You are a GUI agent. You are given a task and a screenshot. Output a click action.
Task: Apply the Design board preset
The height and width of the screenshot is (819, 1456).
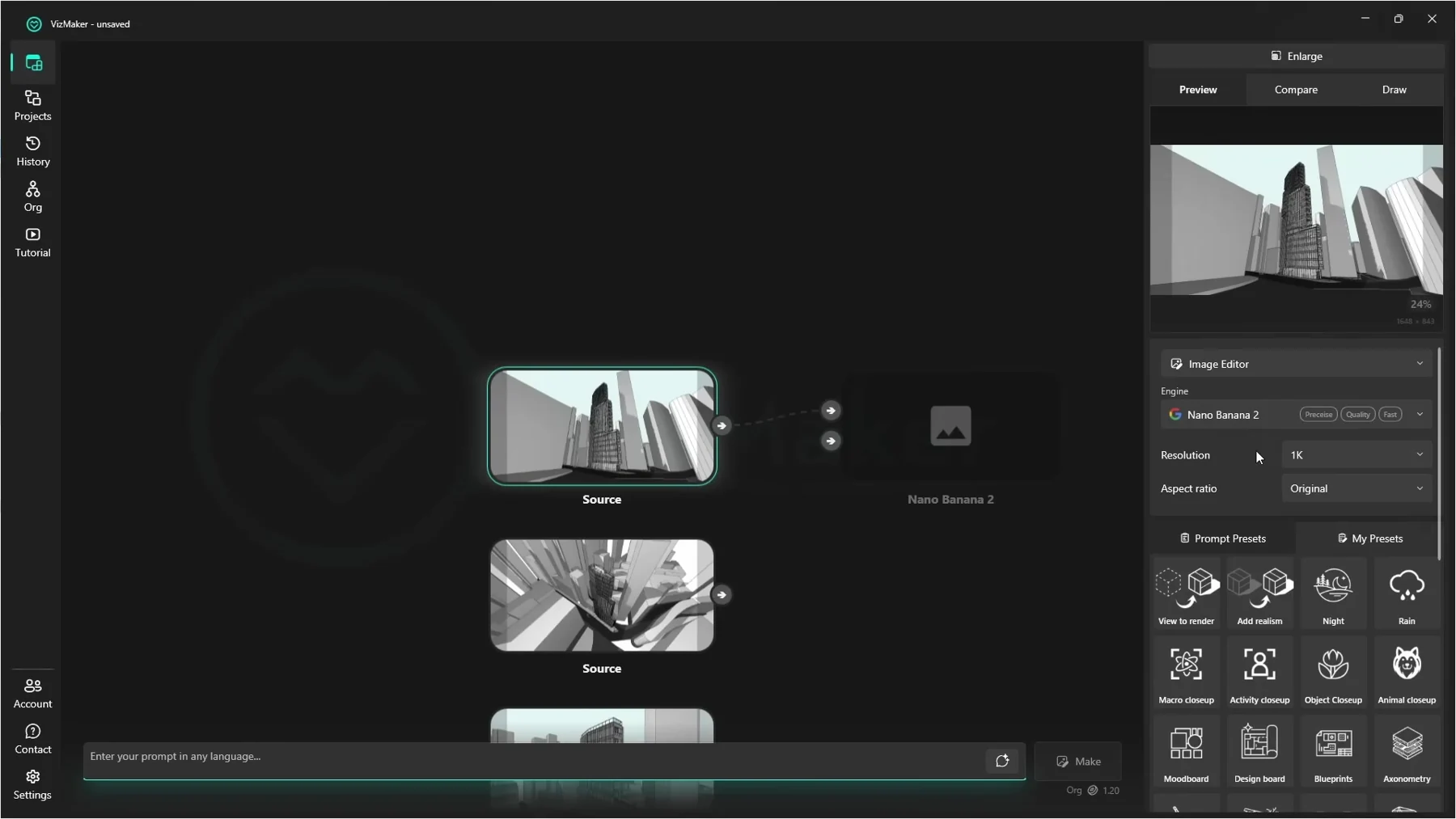[x=1259, y=751]
